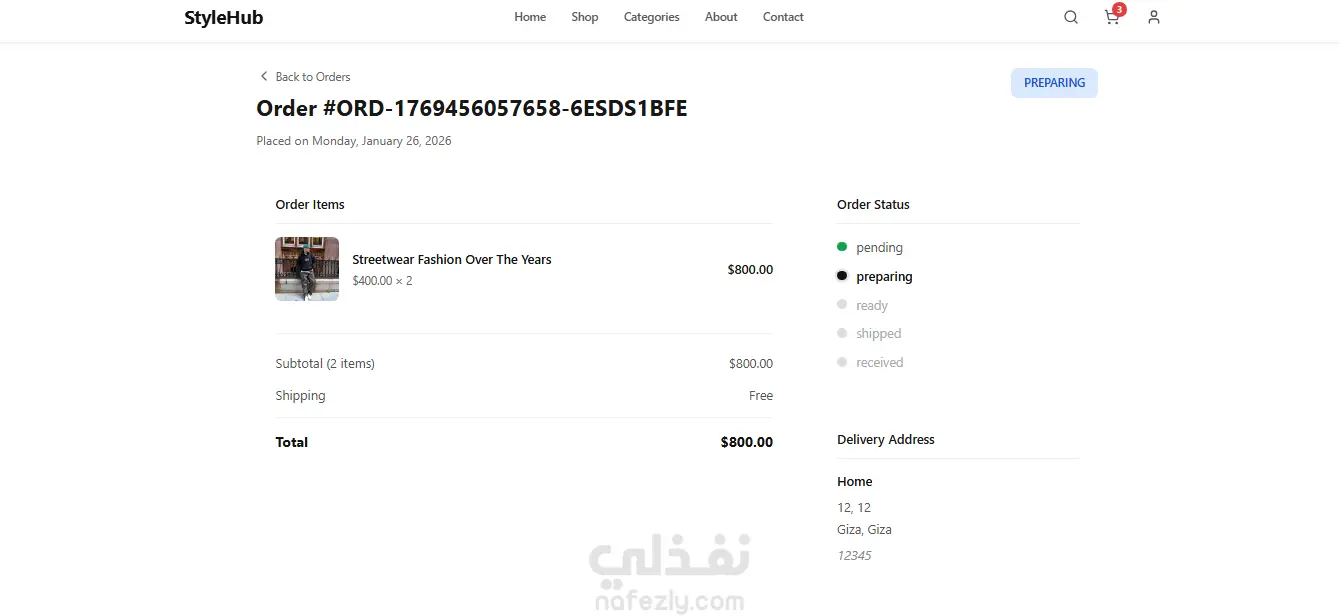Click the green pending status dot
The width and height of the screenshot is (1339, 616).
click(842, 247)
